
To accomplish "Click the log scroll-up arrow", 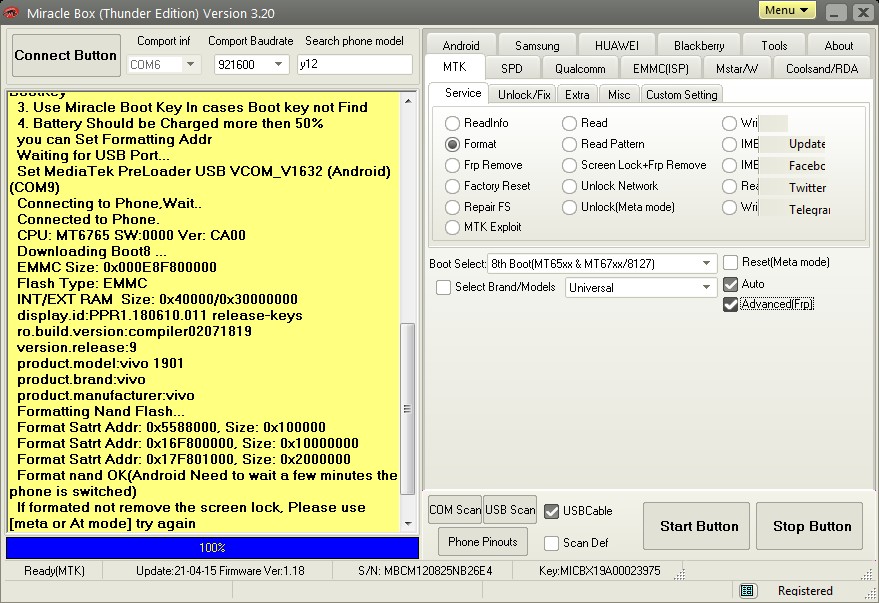I will point(408,101).
